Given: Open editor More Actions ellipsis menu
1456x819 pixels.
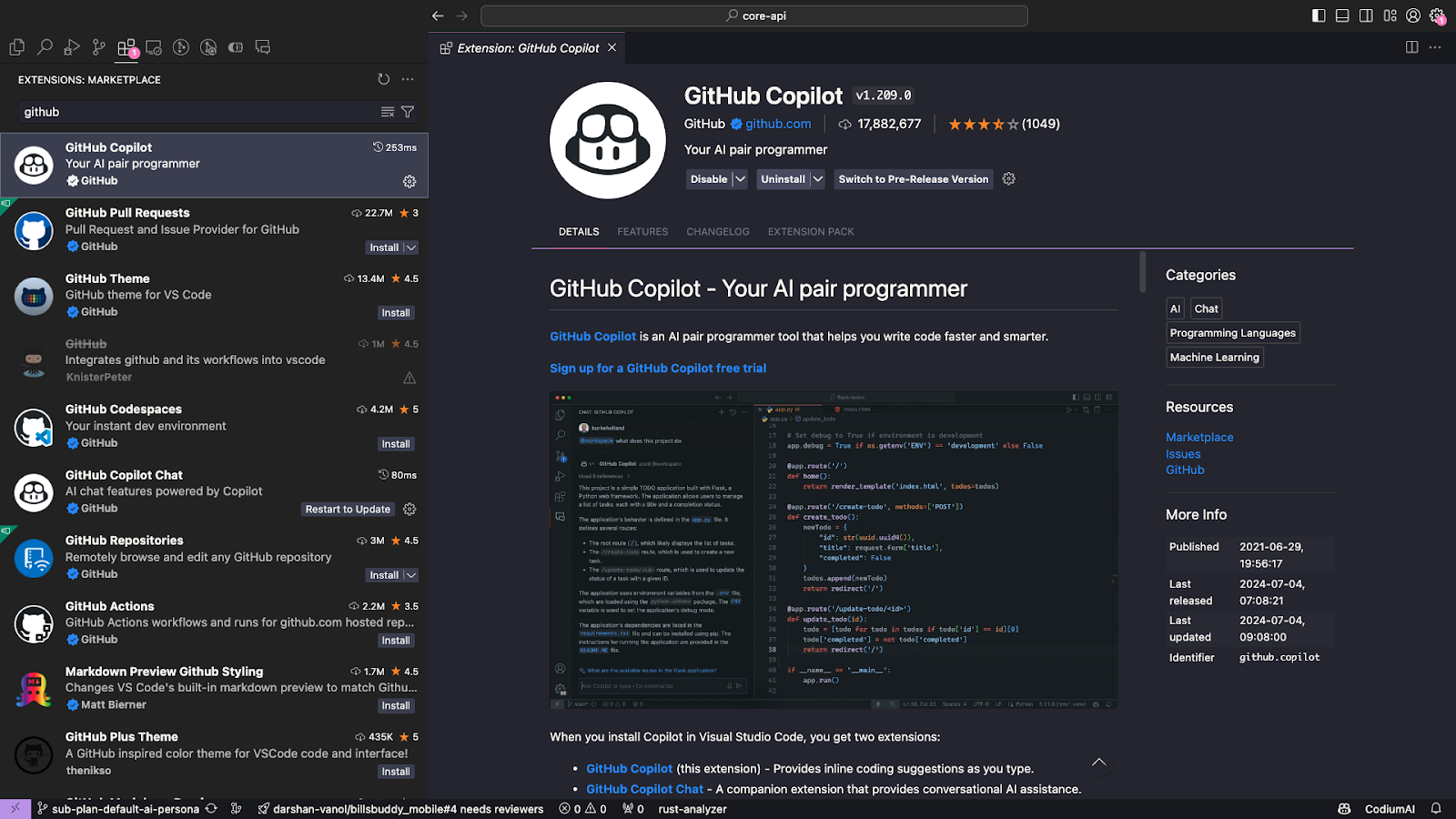Looking at the screenshot, I should coord(1435,47).
